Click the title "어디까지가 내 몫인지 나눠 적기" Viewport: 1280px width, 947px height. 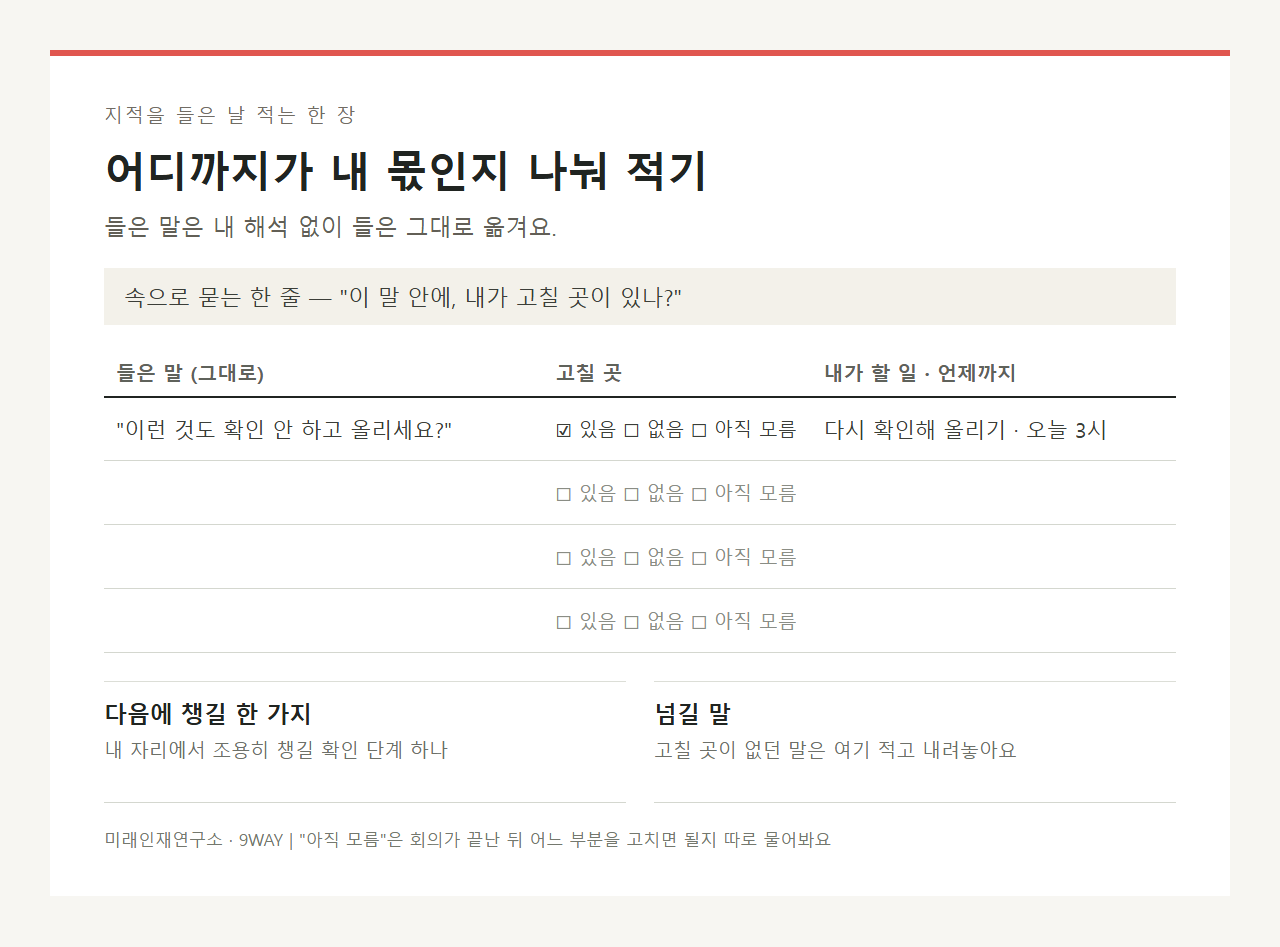(x=406, y=171)
